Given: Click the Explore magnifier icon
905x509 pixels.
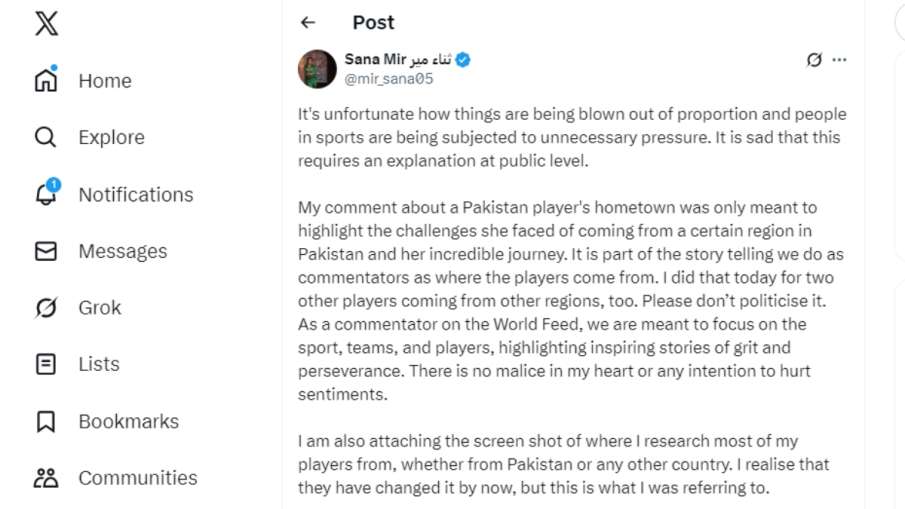Looking at the screenshot, I should click(46, 137).
